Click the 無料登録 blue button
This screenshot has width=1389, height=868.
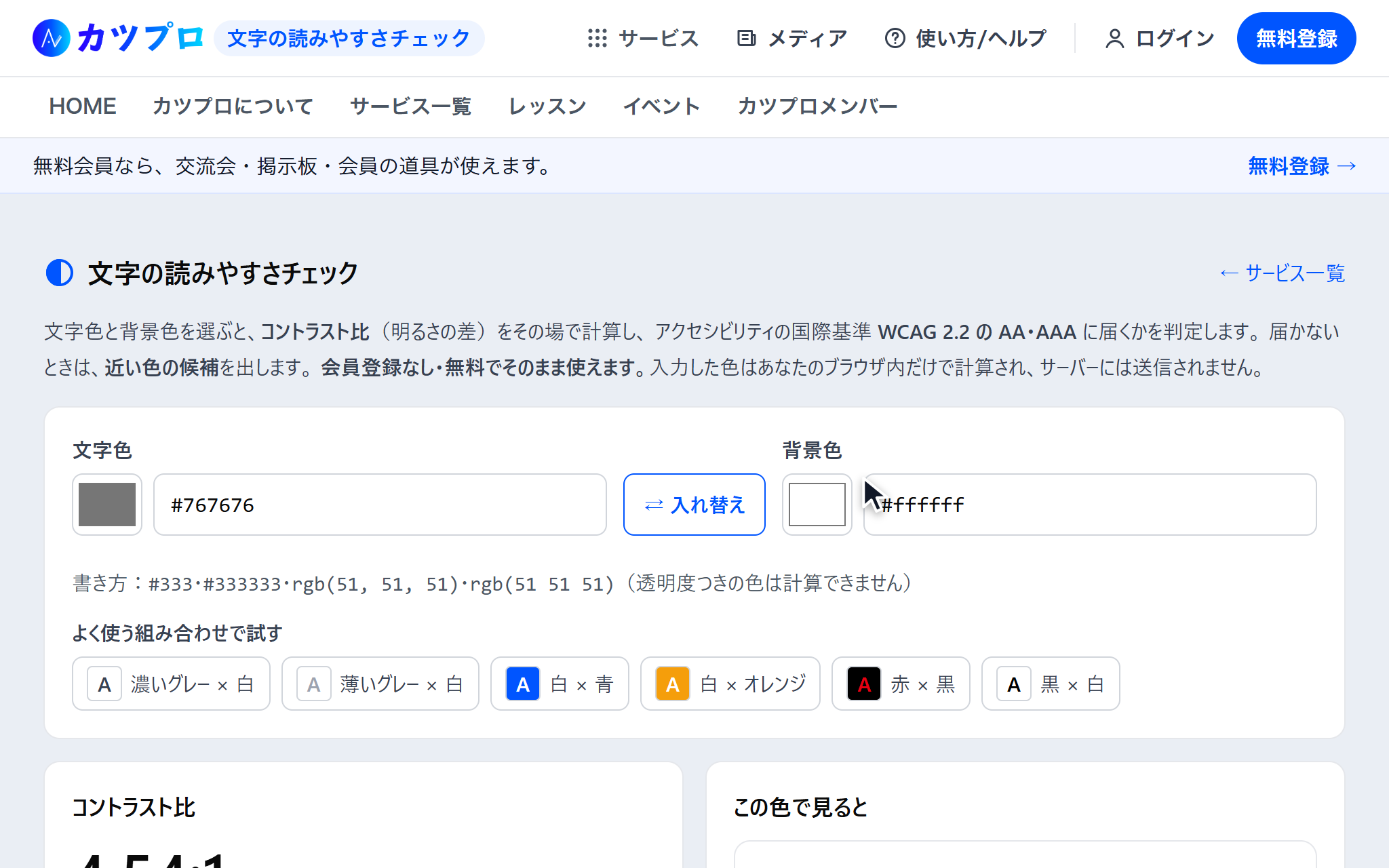pos(1296,38)
